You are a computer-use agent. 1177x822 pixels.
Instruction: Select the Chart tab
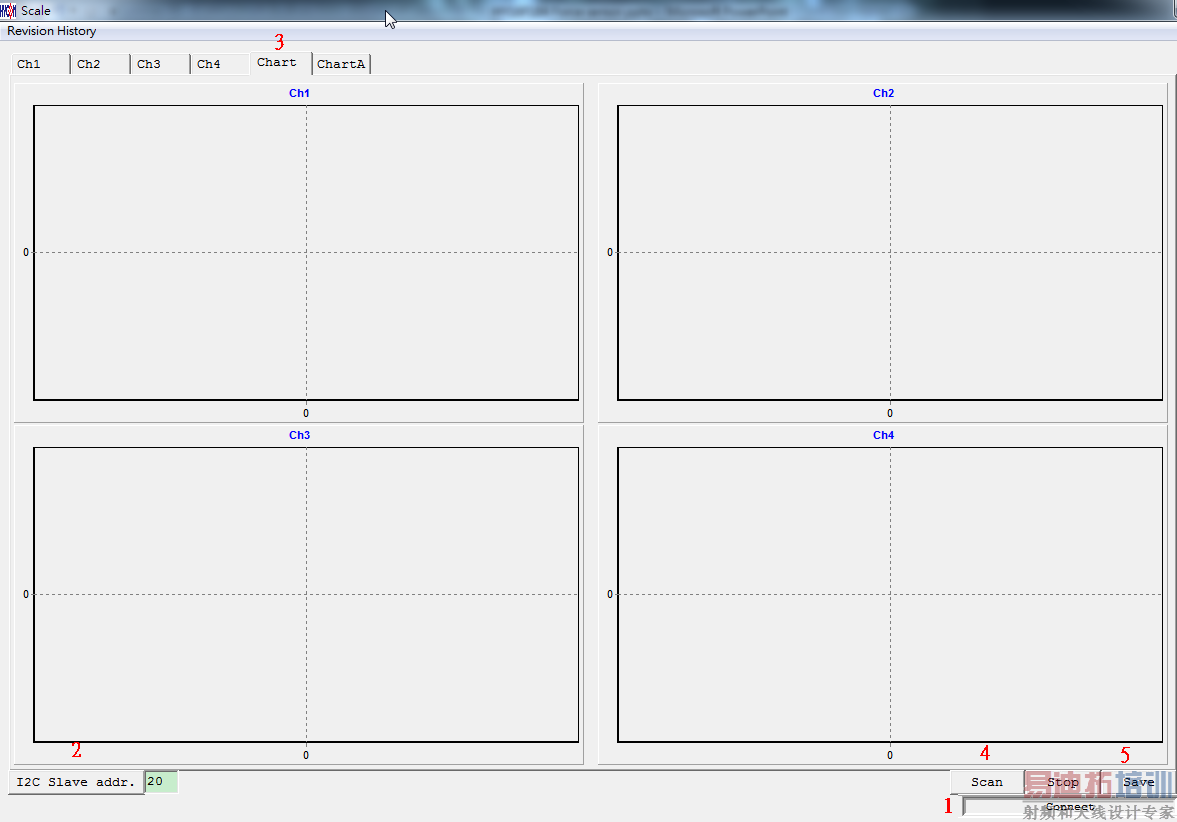tap(281, 62)
